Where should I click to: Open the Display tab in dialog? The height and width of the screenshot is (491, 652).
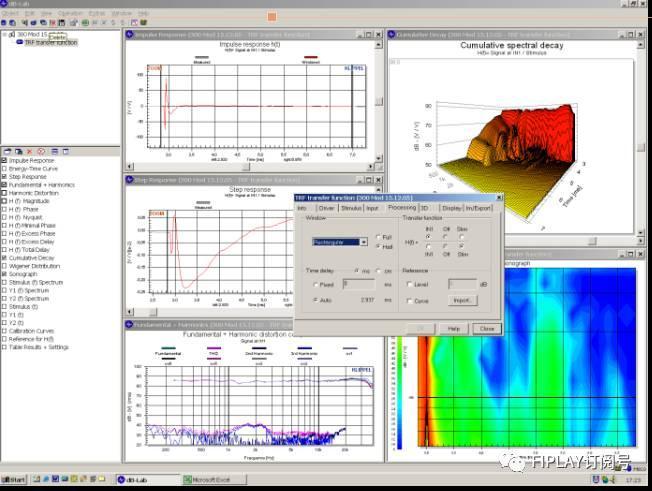[x=452, y=208]
